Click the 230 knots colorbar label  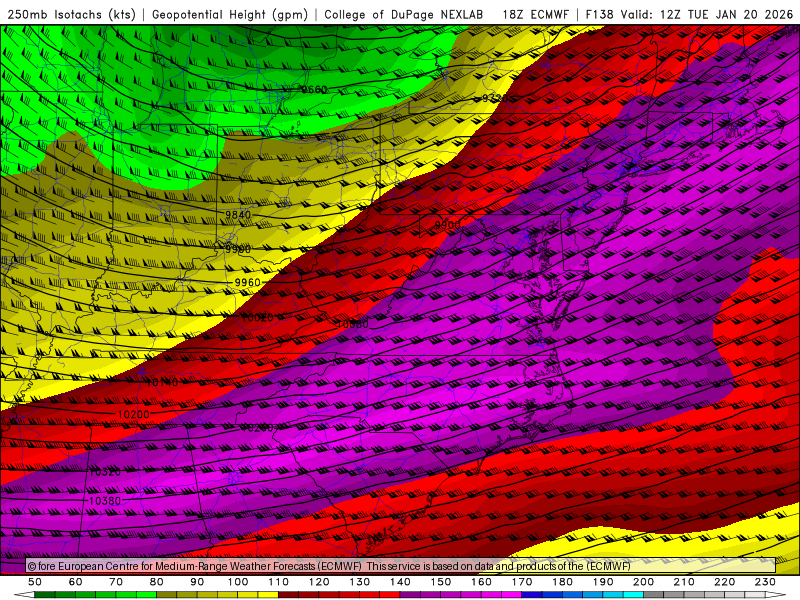point(765,582)
